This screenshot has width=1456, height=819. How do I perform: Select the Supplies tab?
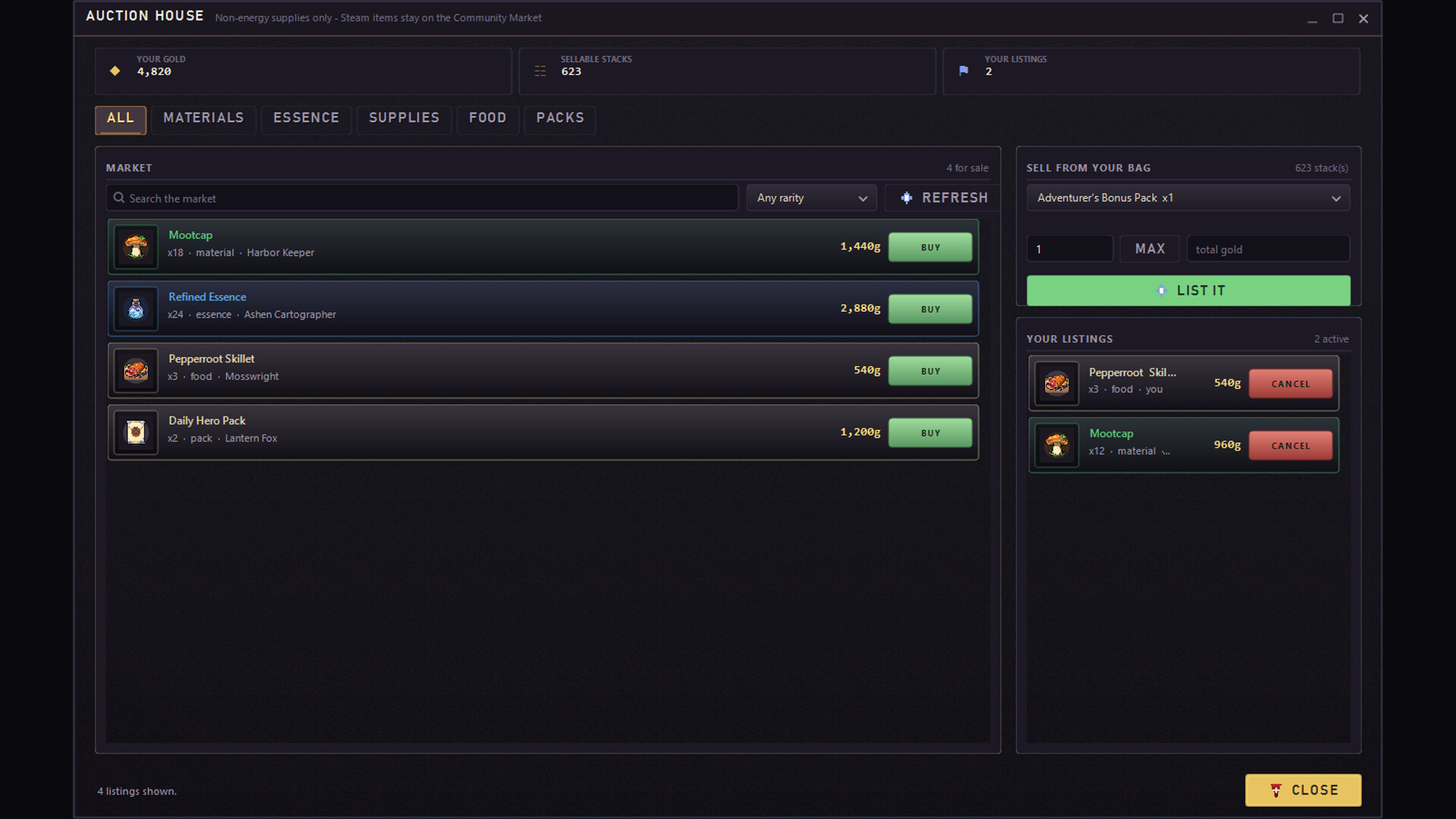[404, 120]
